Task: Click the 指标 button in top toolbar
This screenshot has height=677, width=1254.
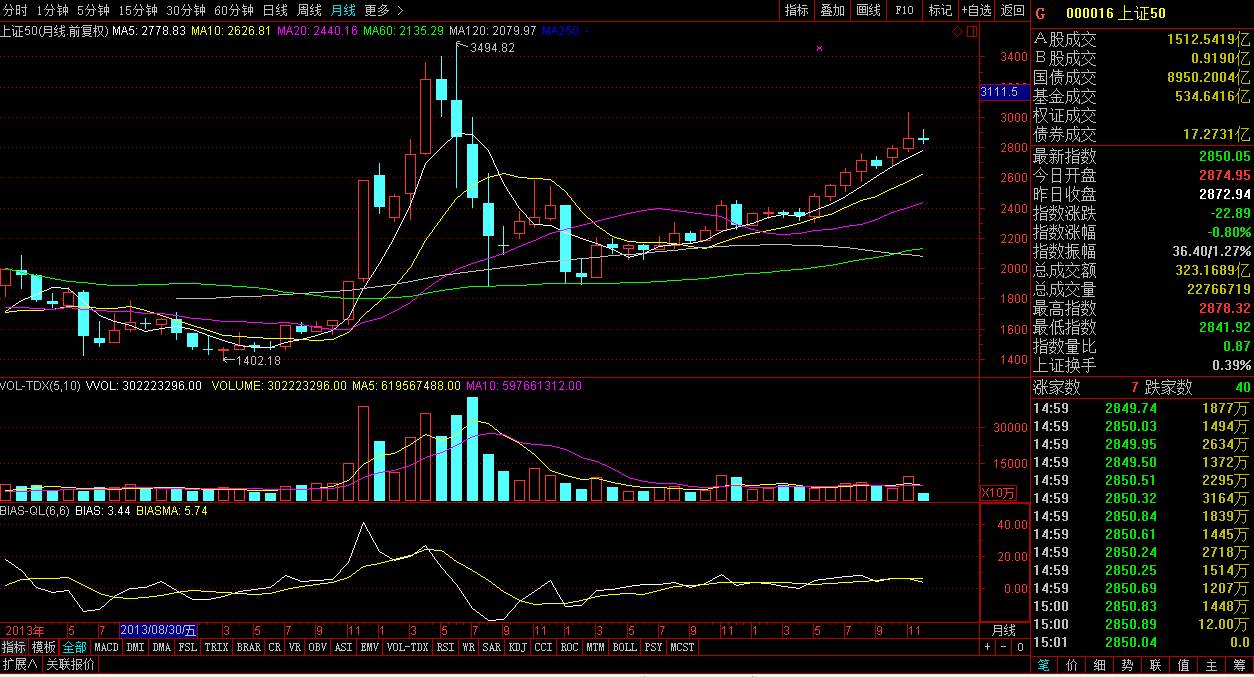Action: pos(797,10)
